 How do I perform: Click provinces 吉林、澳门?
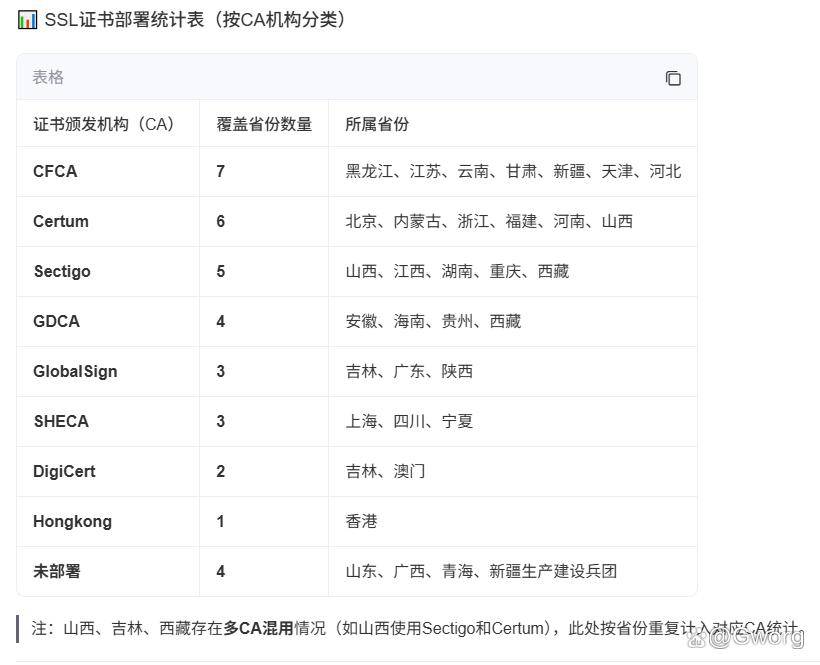coord(385,472)
